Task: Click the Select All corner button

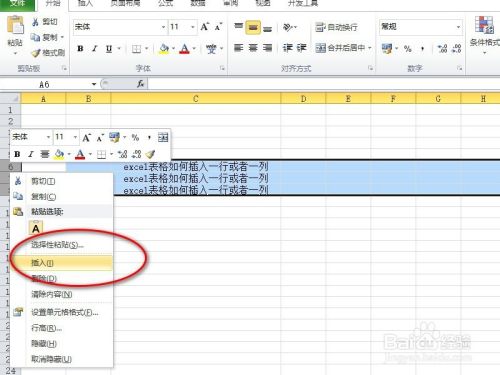Action: pos(10,98)
